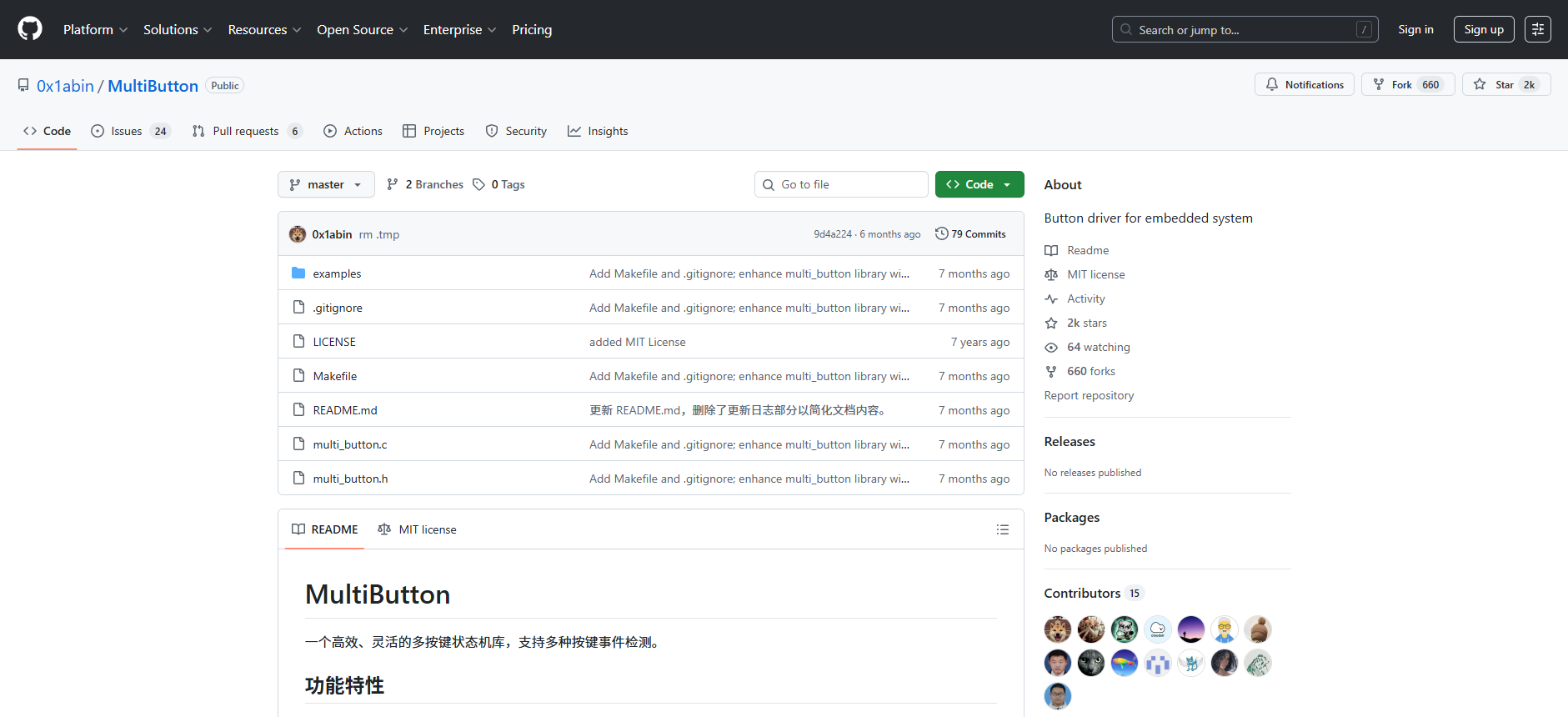This screenshot has width=1568, height=717.
Task: Expand the Solutions menu
Action: 178,29
